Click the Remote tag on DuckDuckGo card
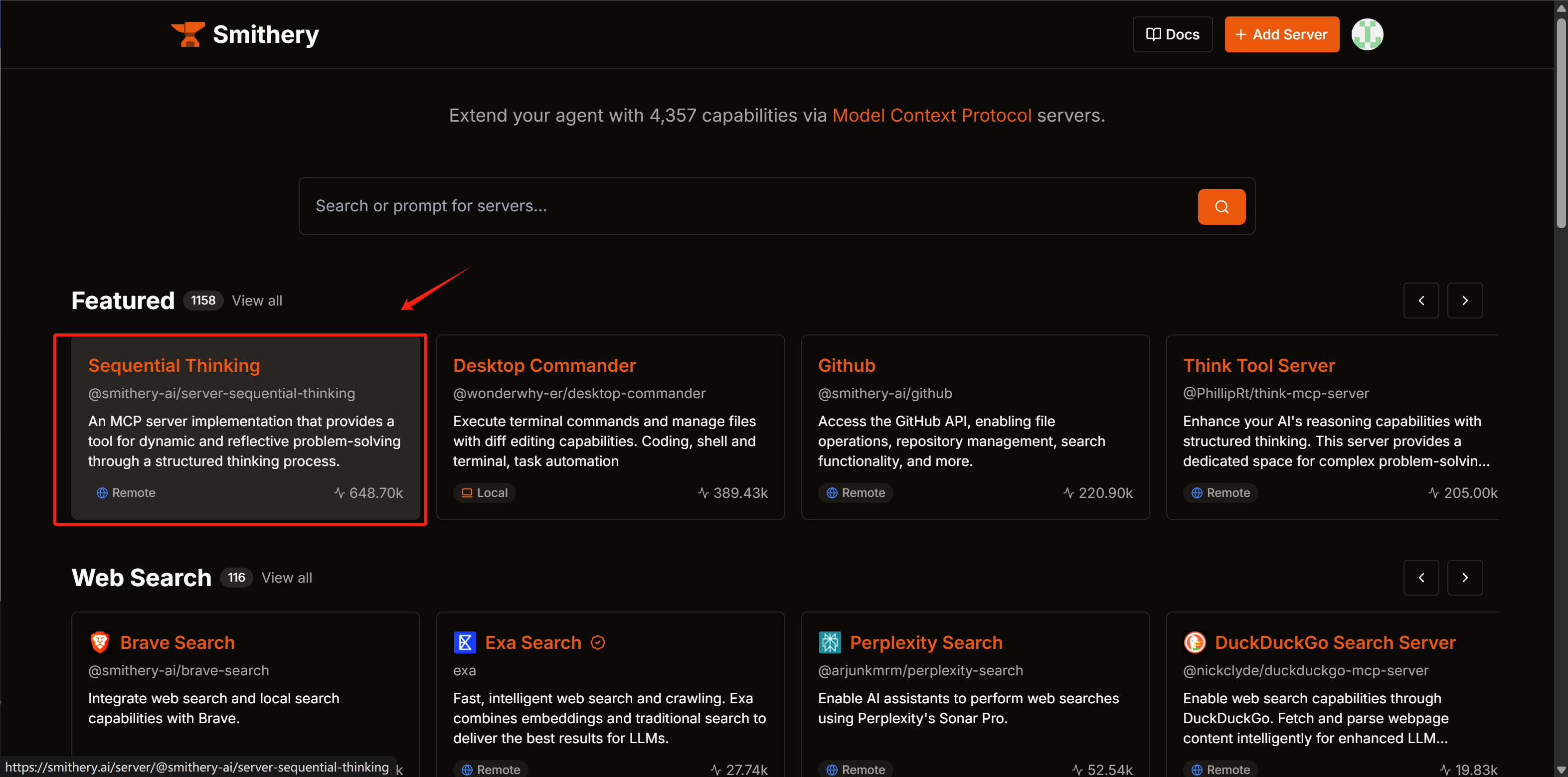Screen dimensions: 1568x777 (1220, 769)
